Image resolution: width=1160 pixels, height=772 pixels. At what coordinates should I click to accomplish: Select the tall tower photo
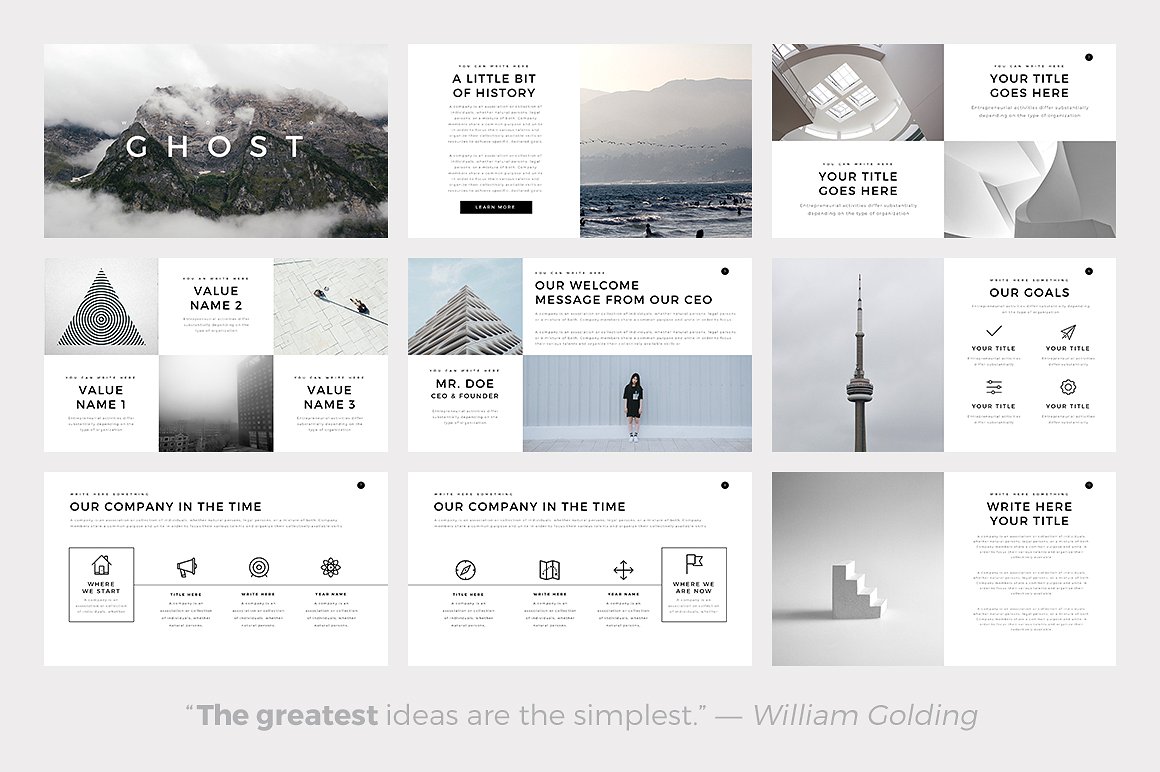click(x=858, y=355)
